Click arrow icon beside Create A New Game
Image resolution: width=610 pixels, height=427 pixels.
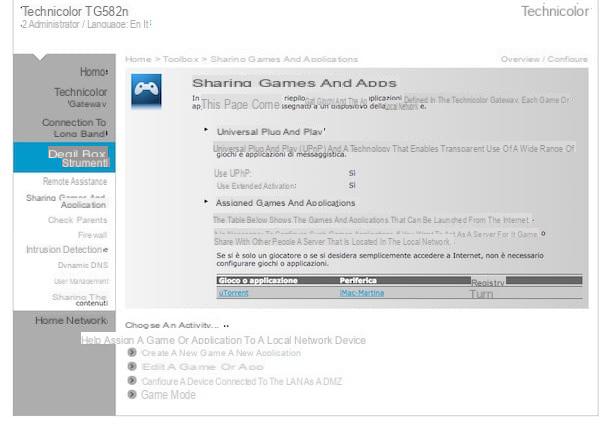[x=132, y=352]
